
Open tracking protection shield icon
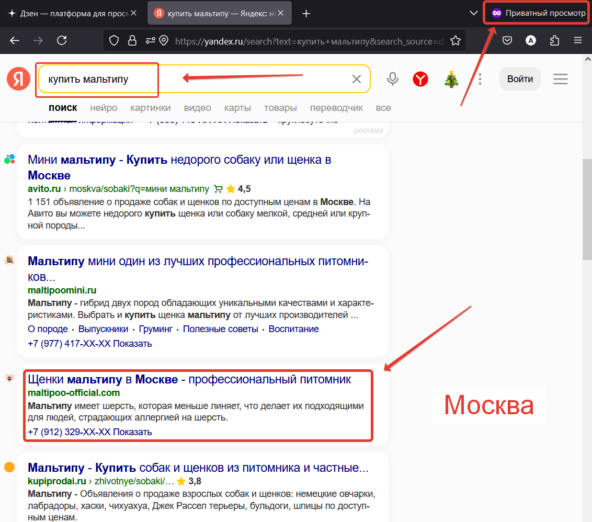(x=114, y=40)
